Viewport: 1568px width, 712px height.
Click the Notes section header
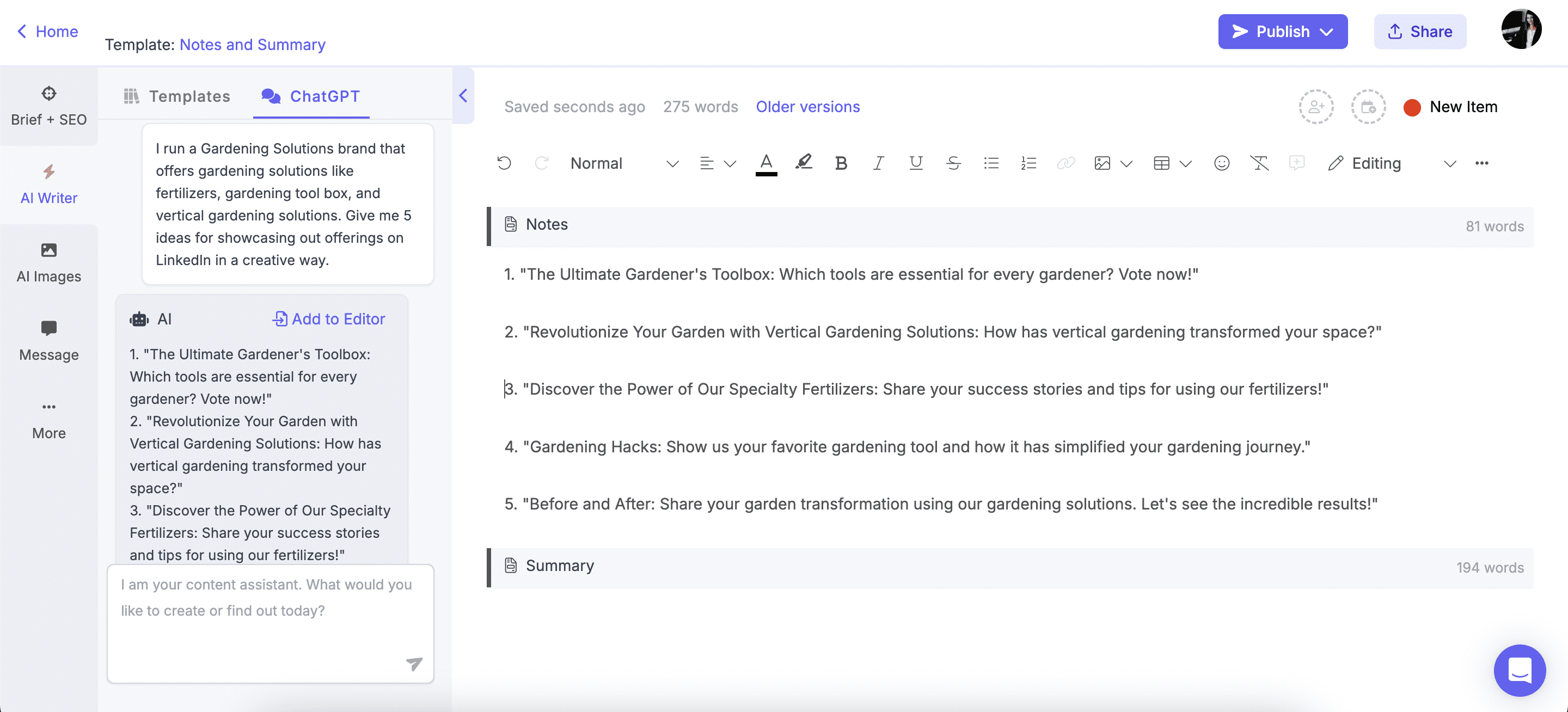click(x=1010, y=226)
